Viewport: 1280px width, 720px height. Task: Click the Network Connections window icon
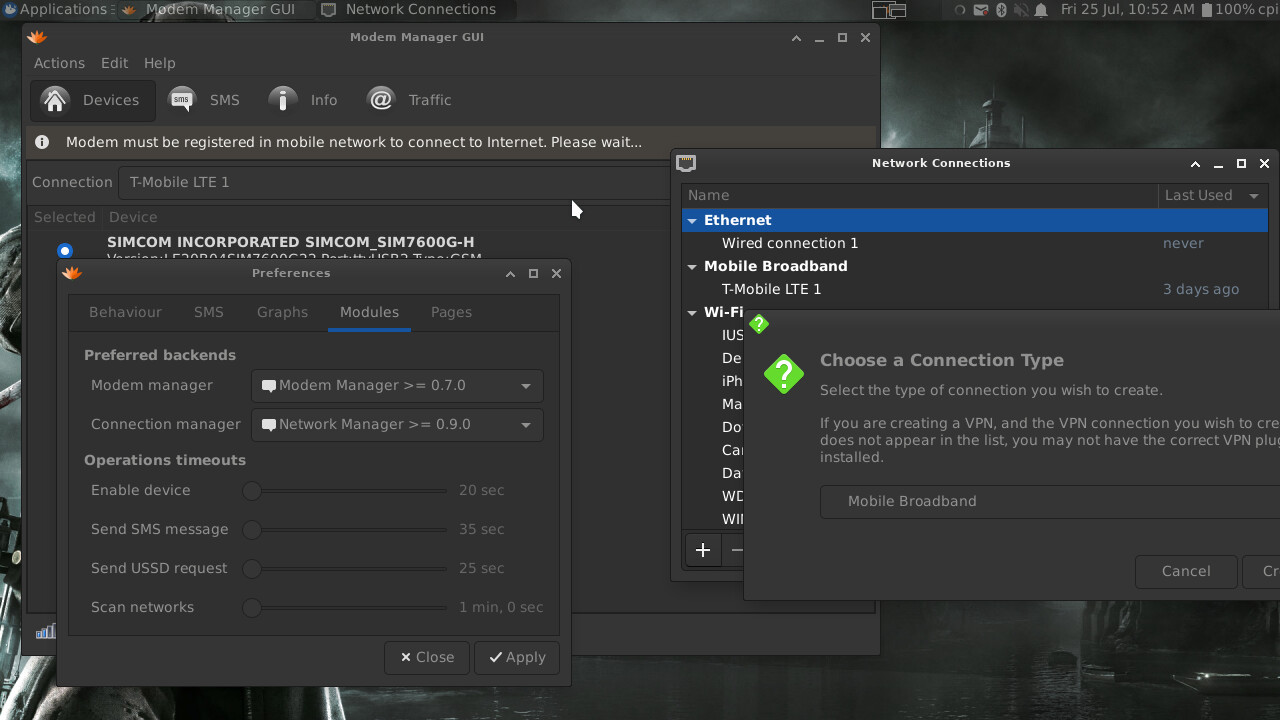pyautogui.click(x=686, y=163)
